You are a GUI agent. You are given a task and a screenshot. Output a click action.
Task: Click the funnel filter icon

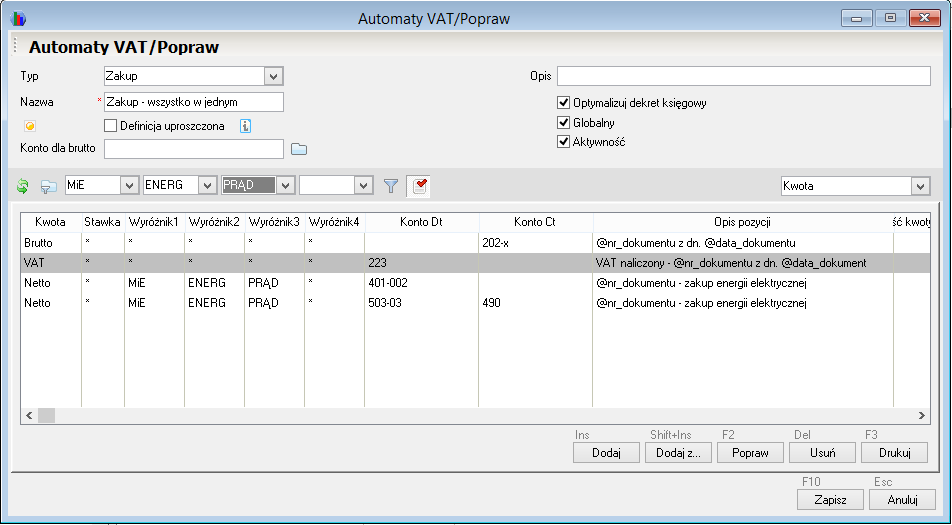point(392,186)
